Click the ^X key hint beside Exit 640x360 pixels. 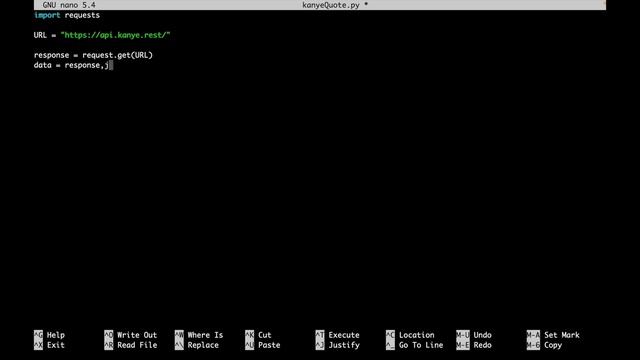[x=38, y=345]
